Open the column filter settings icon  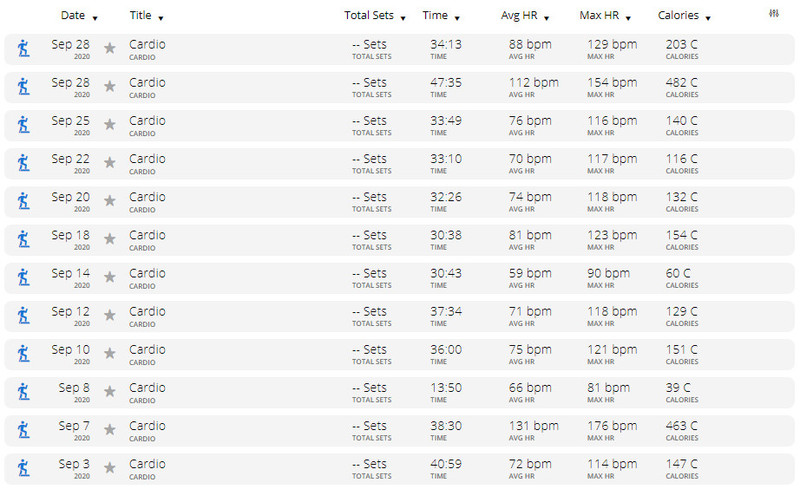tap(773, 14)
